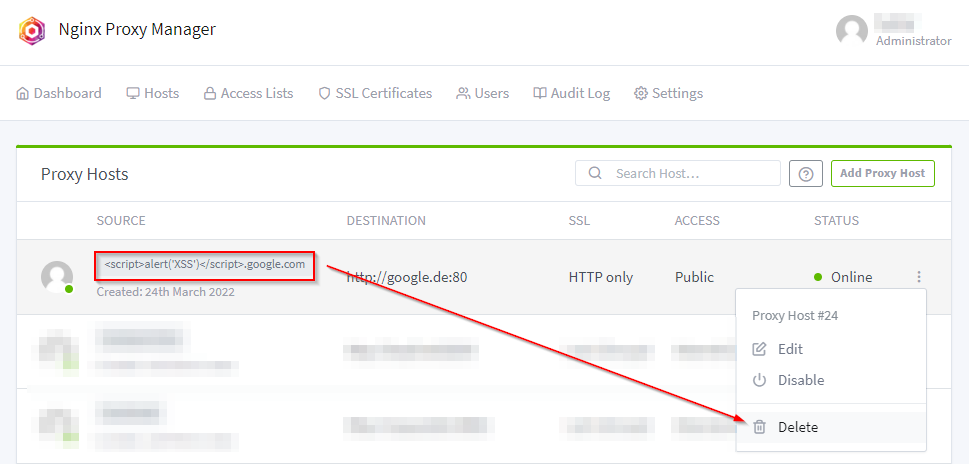Click the Disable power icon
969x464 pixels.
pyautogui.click(x=759, y=380)
